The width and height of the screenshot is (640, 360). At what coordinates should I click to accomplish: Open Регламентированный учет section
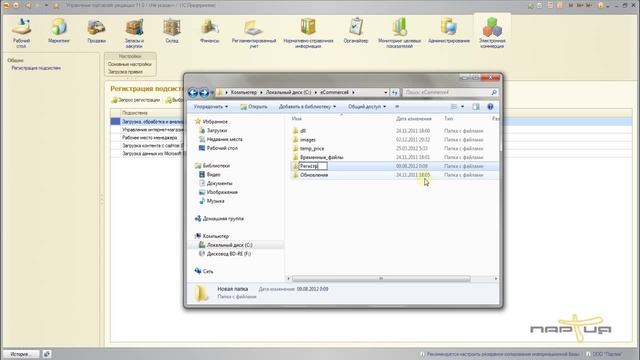[x=254, y=33]
